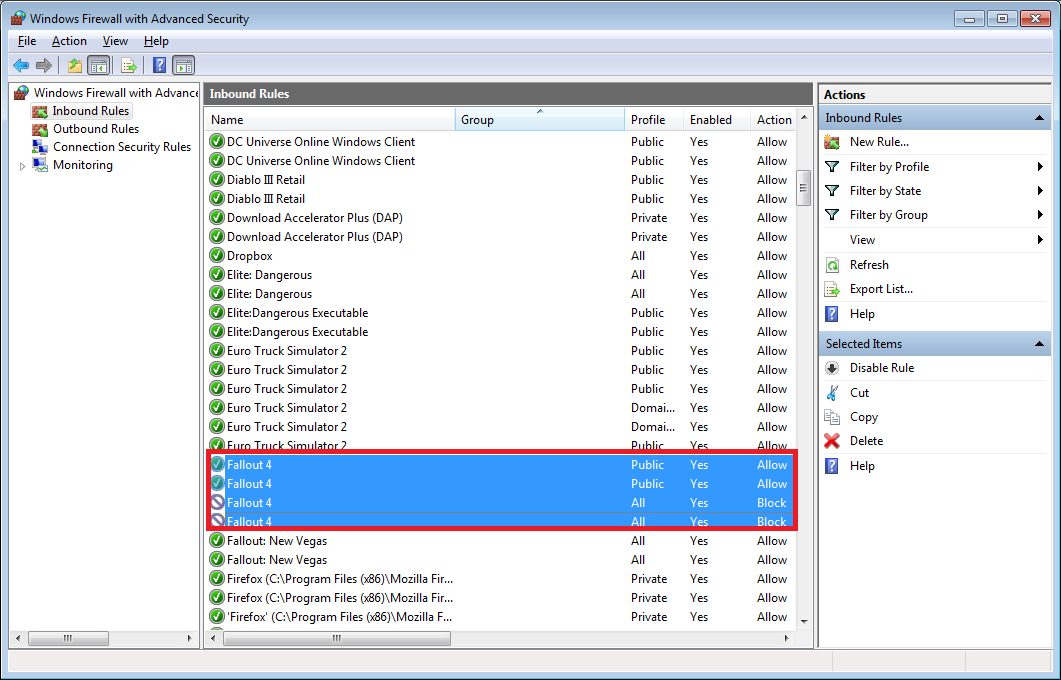Sort rules by the Action column header
The width and height of the screenshot is (1061, 680).
click(774, 120)
